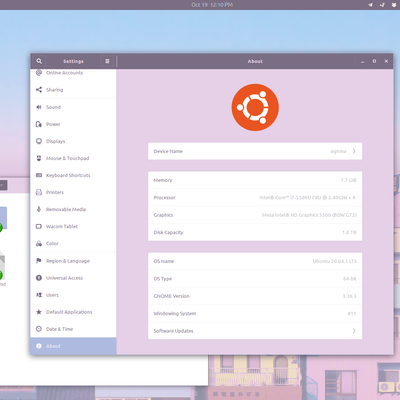This screenshot has width=400, height=400.
Task: Go to Sharing settings
Action: tap(73, 90)
